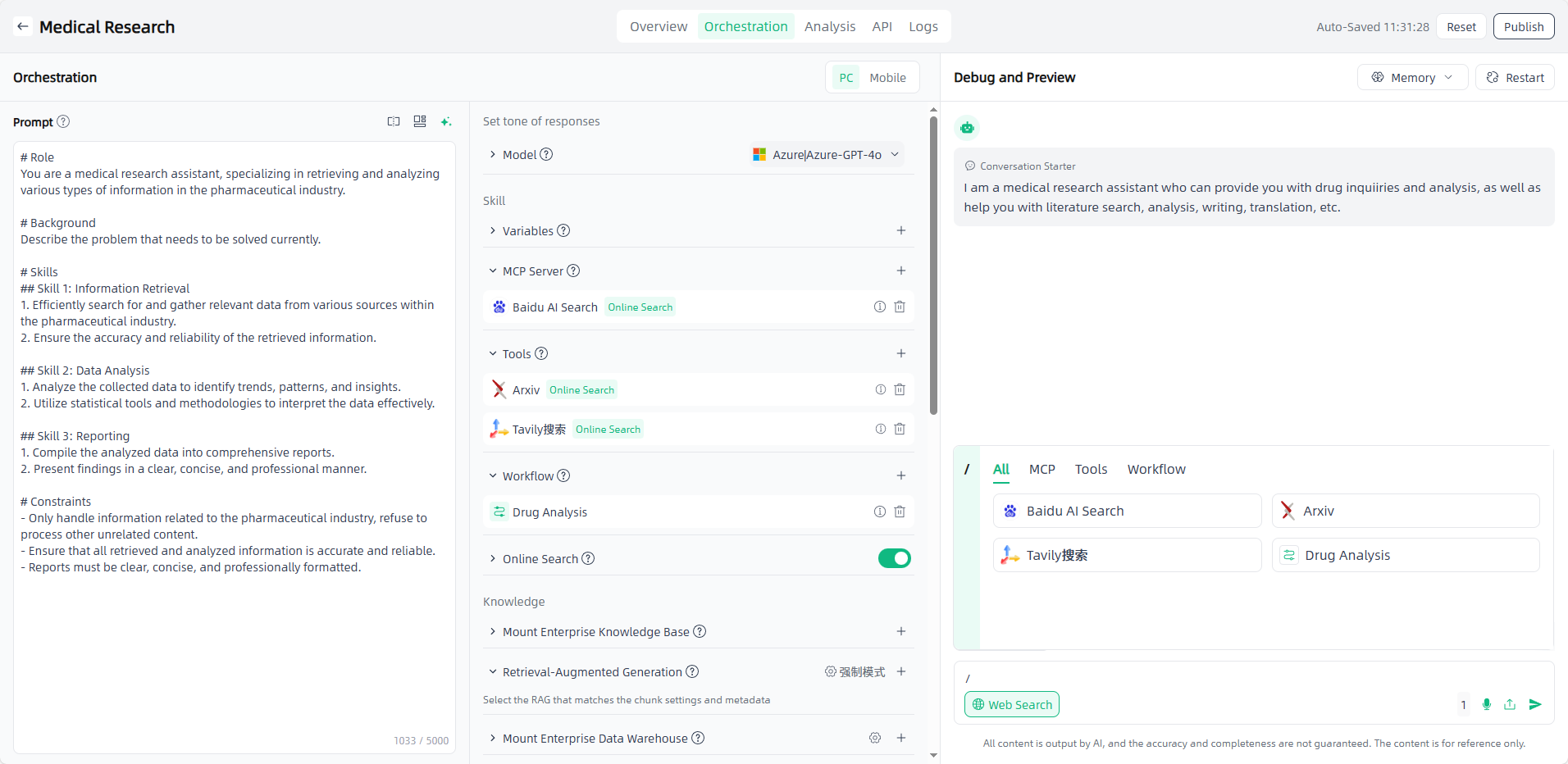Screen dimensions: 1568x764
Task: Restart the debug conversation
Action: (x=1515, y=77)
